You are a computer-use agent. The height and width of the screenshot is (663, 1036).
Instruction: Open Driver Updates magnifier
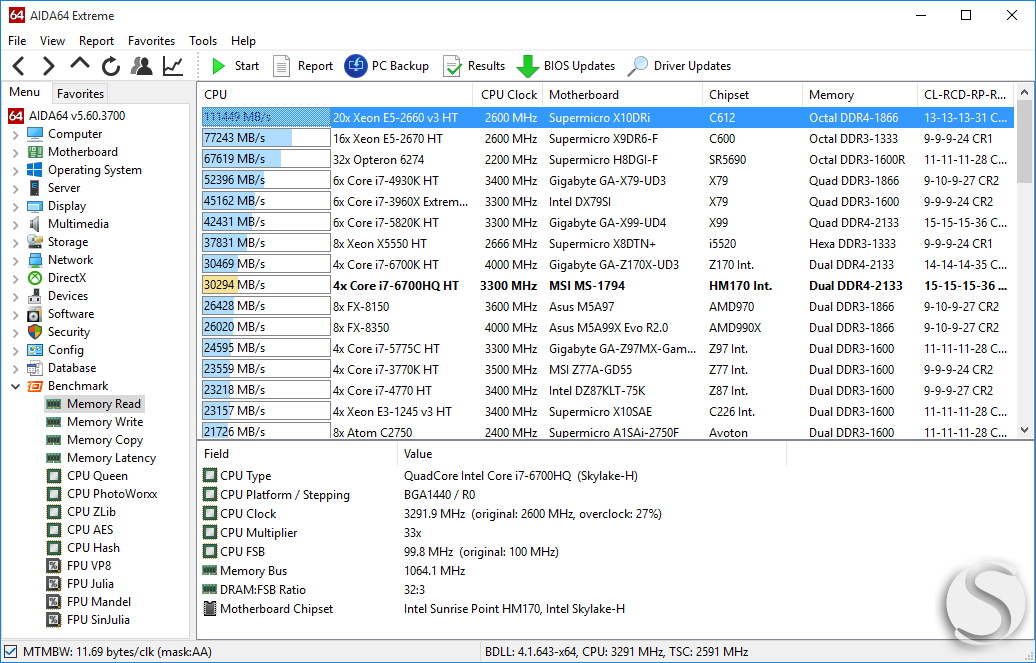tap(638, 66)
